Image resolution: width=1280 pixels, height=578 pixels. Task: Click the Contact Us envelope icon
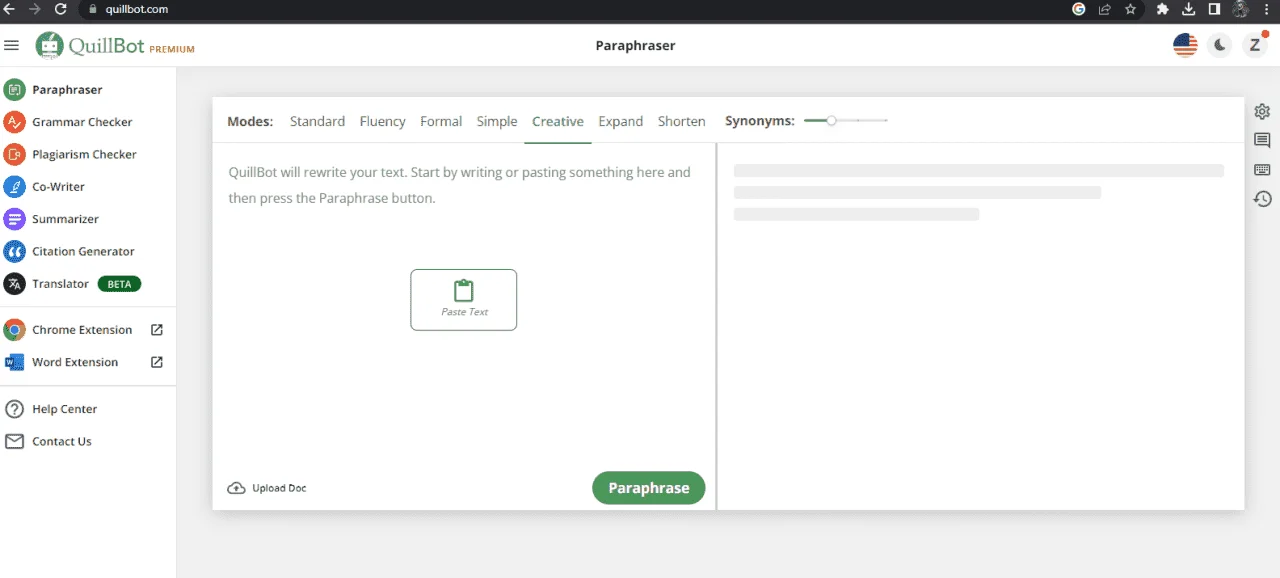click(14, 441)
